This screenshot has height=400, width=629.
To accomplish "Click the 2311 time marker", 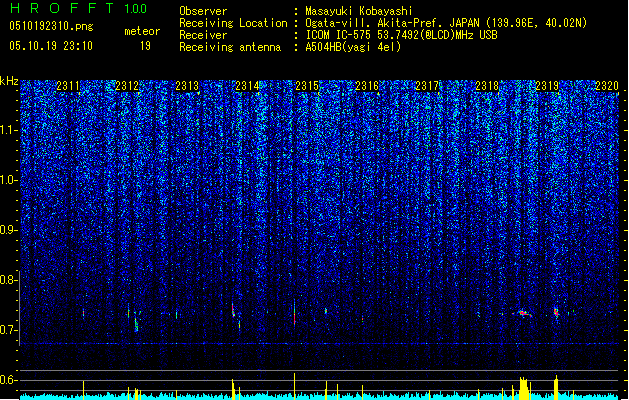I will 68,86.
